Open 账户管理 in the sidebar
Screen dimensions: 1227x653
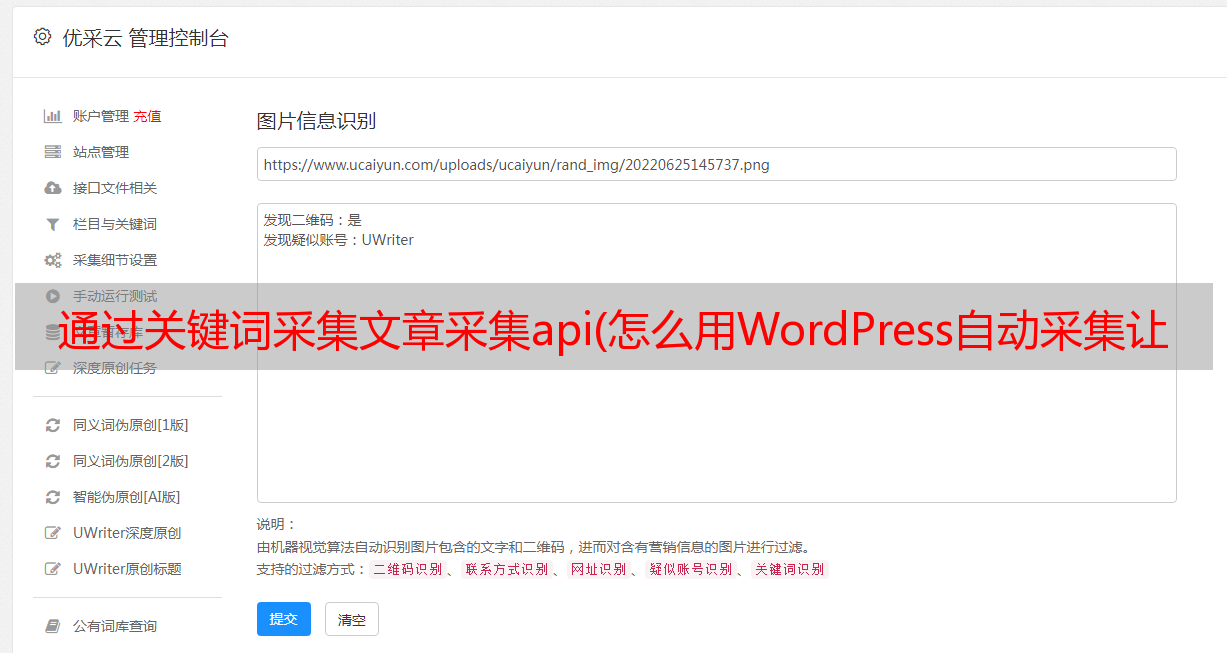[101, 116]
